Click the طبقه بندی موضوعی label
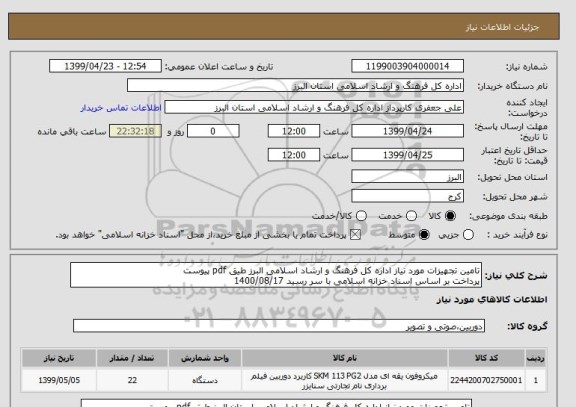The image size is (576, 407). pos(508,216)
